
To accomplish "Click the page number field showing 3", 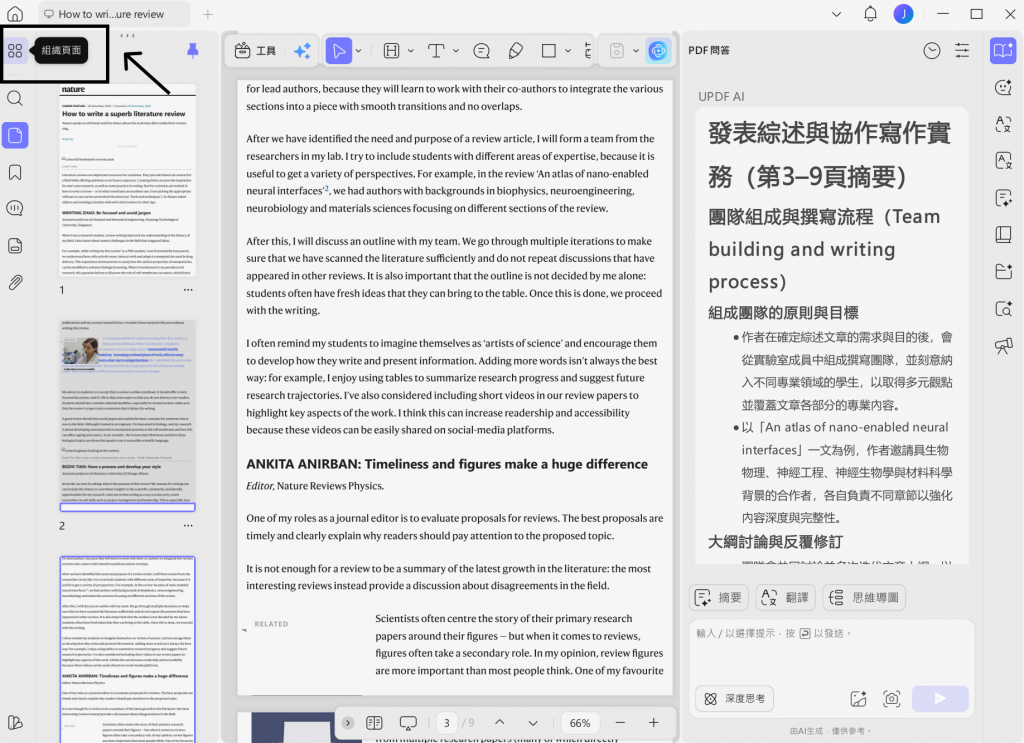I will pyautogui.click(x=447, y=723).
